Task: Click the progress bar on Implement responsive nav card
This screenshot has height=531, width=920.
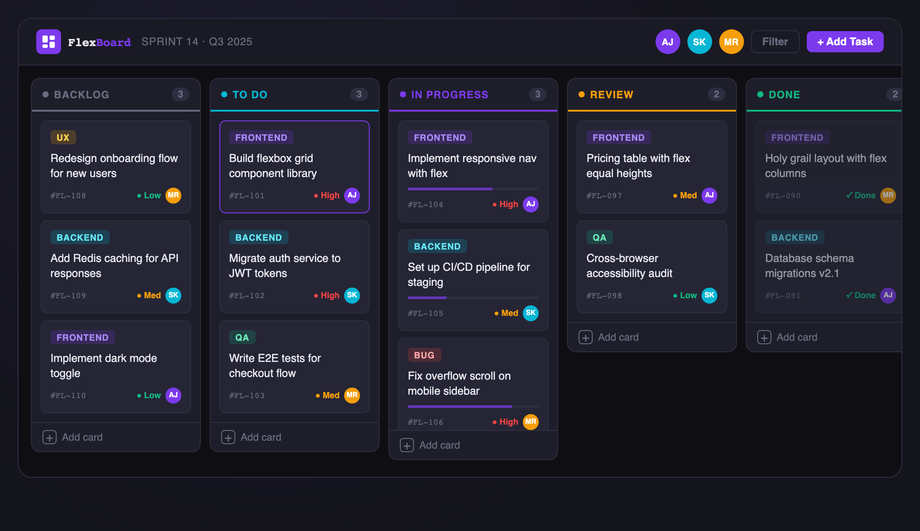Action: tap(473, 189)
